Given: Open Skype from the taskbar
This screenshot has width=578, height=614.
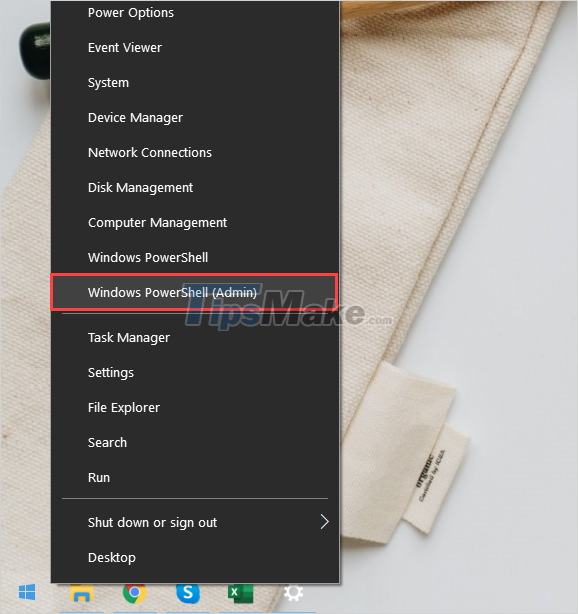Looking at the screenshot, I should [188, 593].
